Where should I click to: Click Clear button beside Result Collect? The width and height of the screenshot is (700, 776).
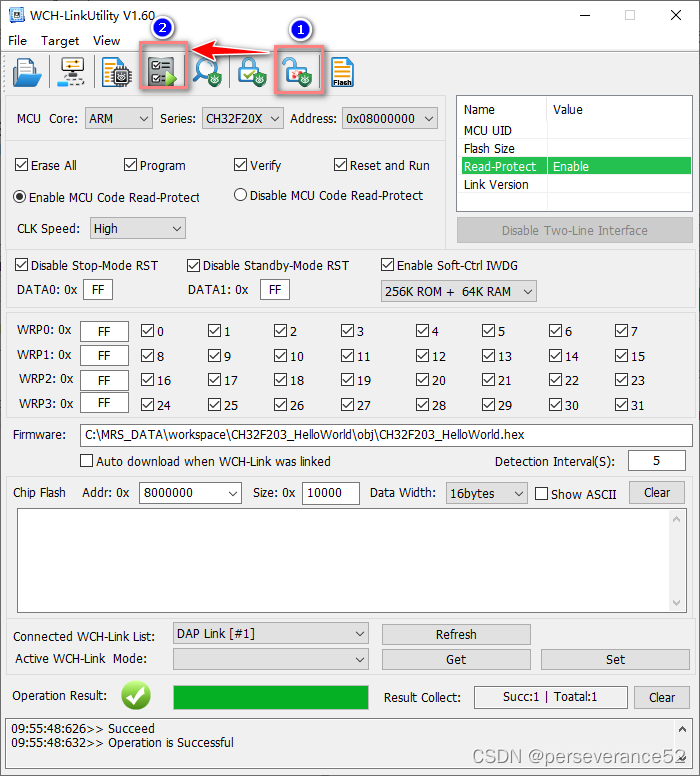662,697
